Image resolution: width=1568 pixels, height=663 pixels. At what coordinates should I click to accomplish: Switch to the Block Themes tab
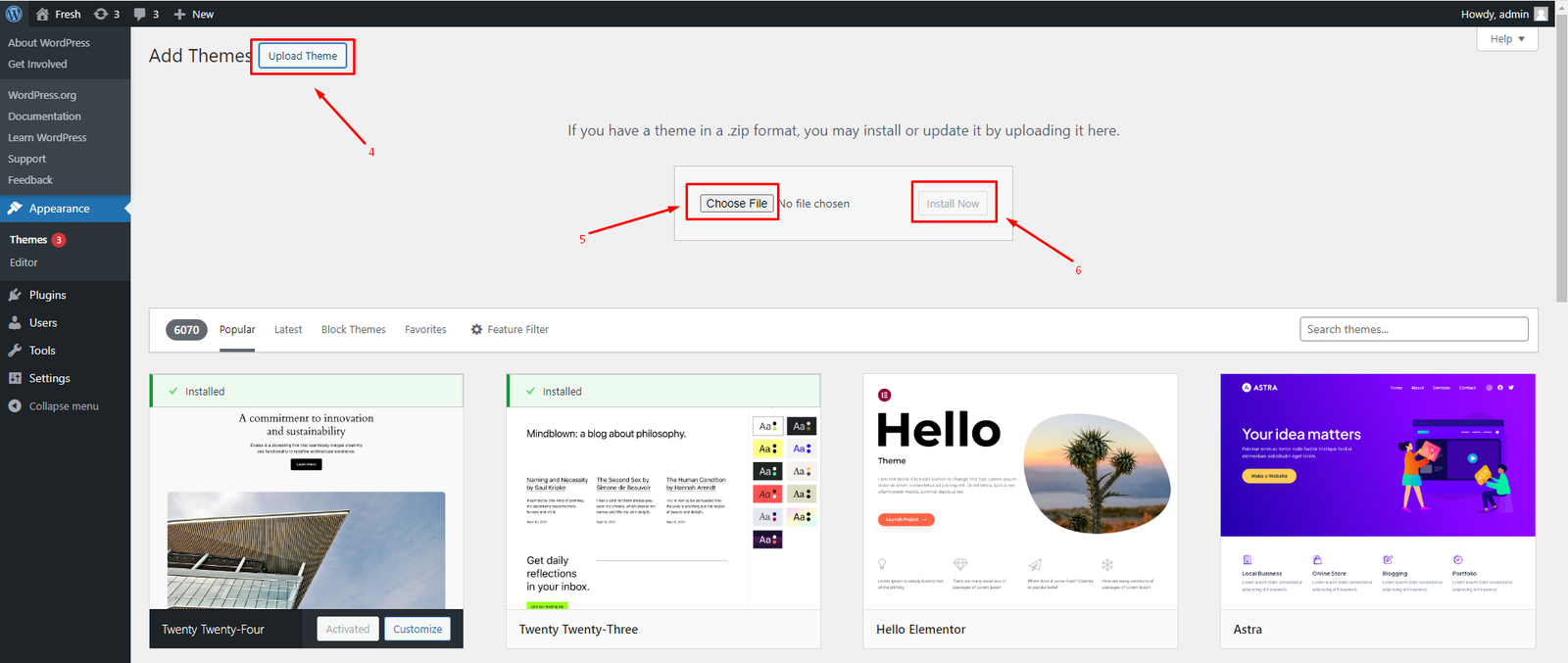(x=353, y=330)
